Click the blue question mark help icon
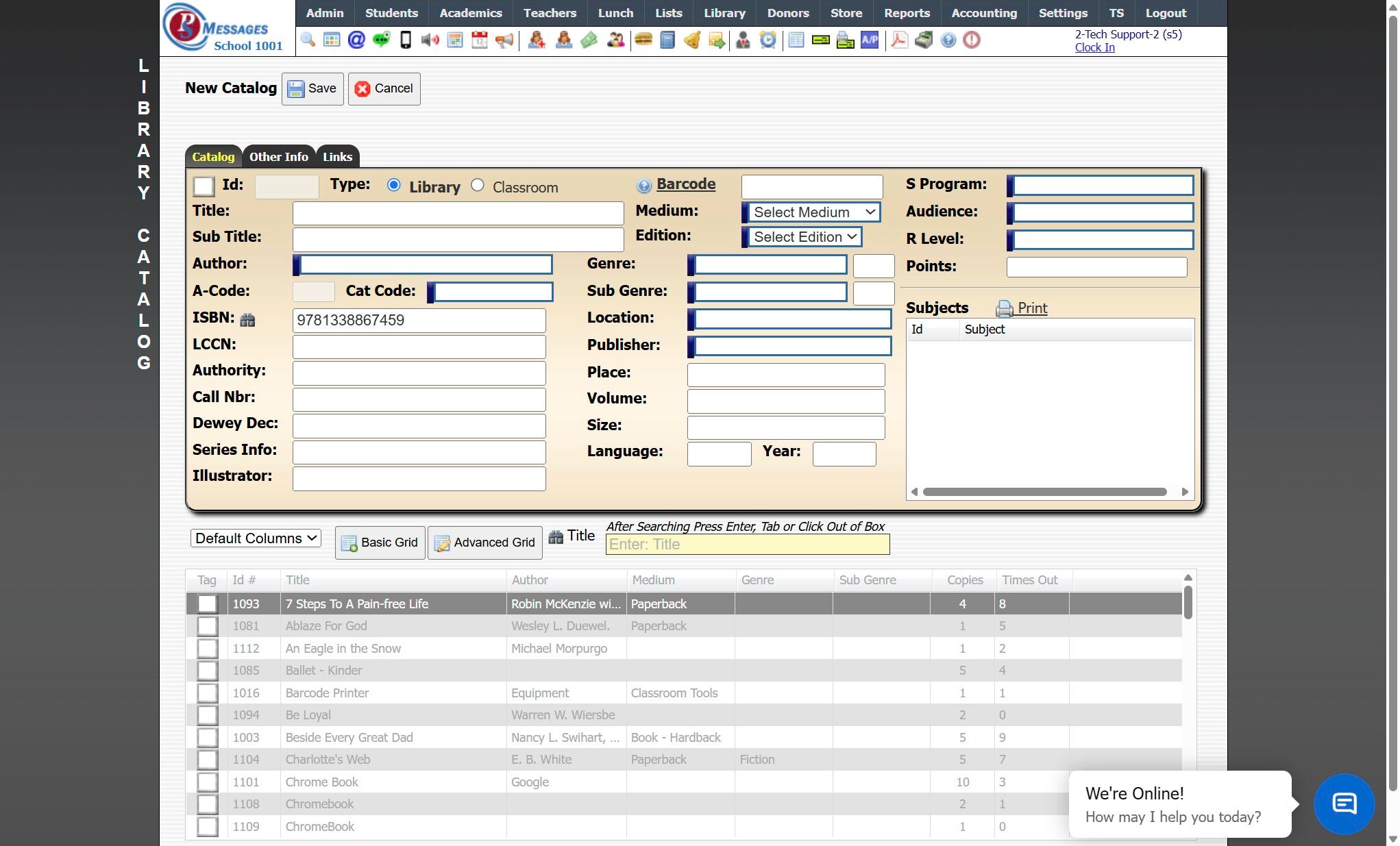The width and height of the screenshot is (1400, 846). [948, 40]
